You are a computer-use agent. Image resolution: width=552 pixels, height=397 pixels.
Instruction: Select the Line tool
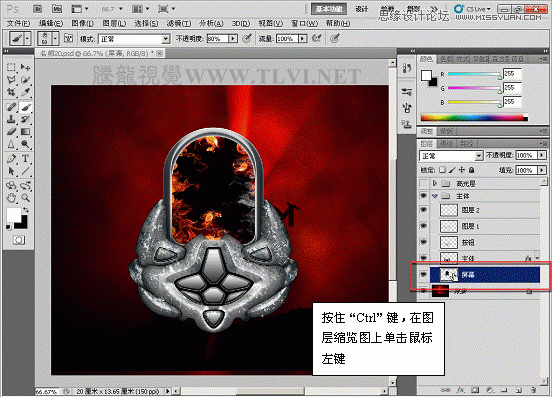click(25, 171)
